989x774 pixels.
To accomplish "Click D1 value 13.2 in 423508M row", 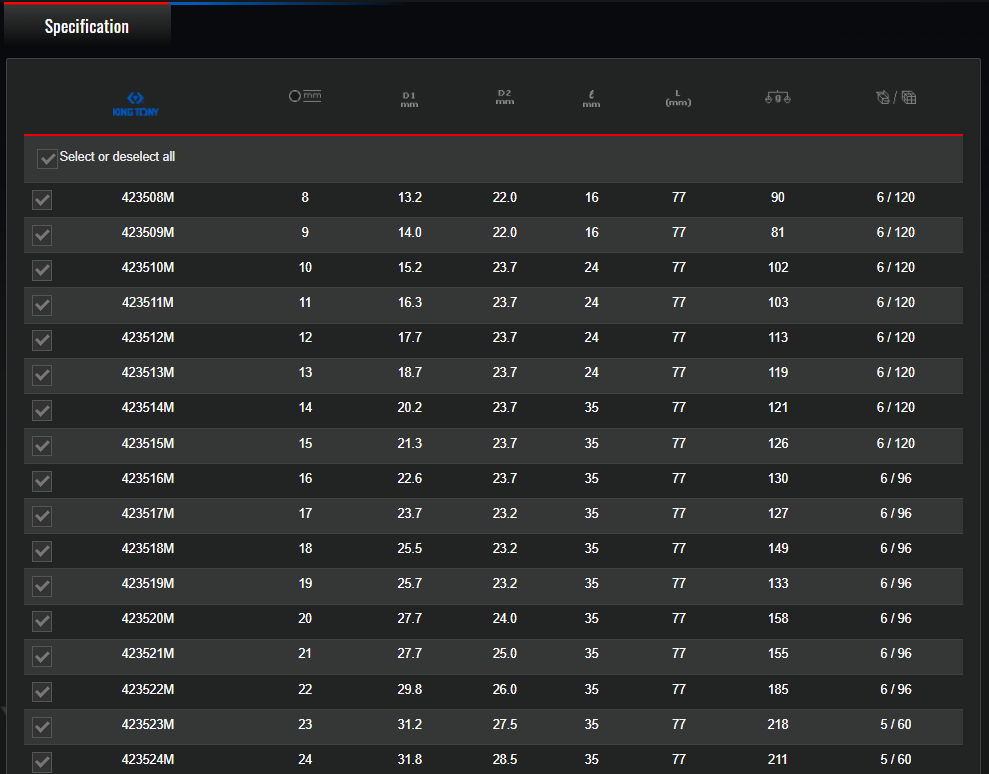I will (409, 197).
